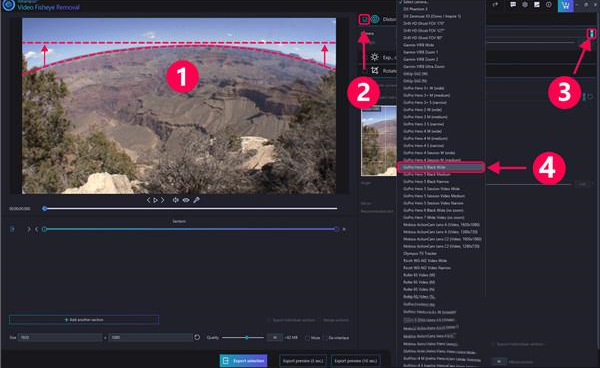This screenshot has width=600, height=368.
Task: Click the playback position slider handle
Action: [x=45, y=208]
